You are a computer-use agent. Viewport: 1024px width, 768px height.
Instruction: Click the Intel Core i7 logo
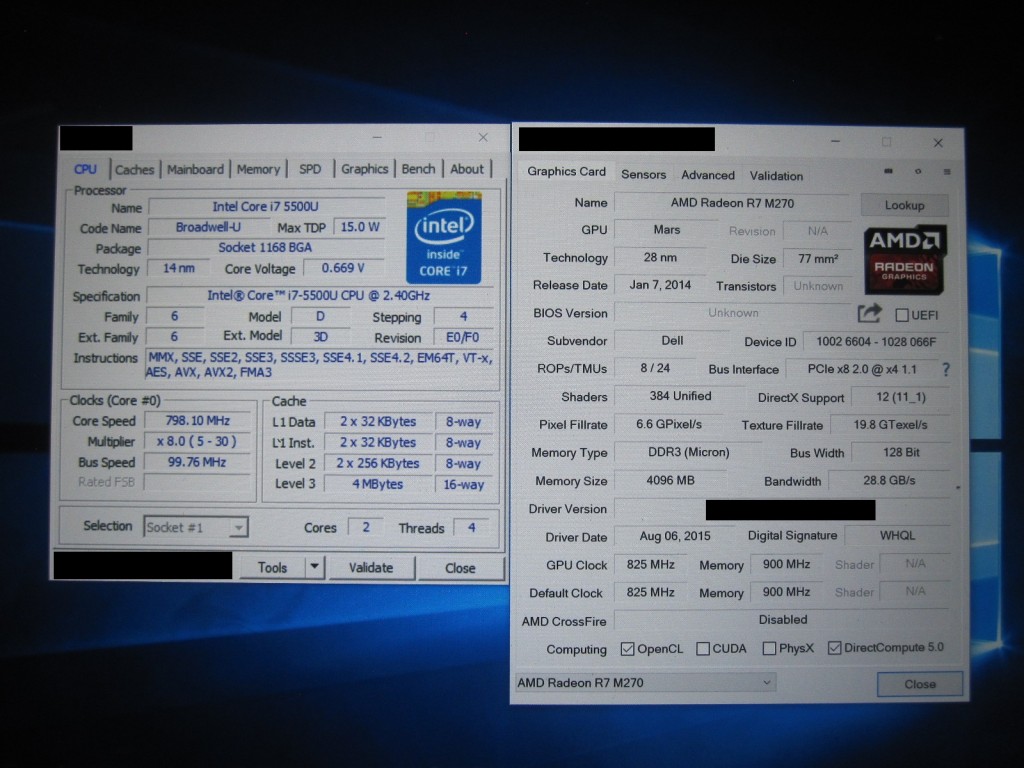click(x=444, y=238)
